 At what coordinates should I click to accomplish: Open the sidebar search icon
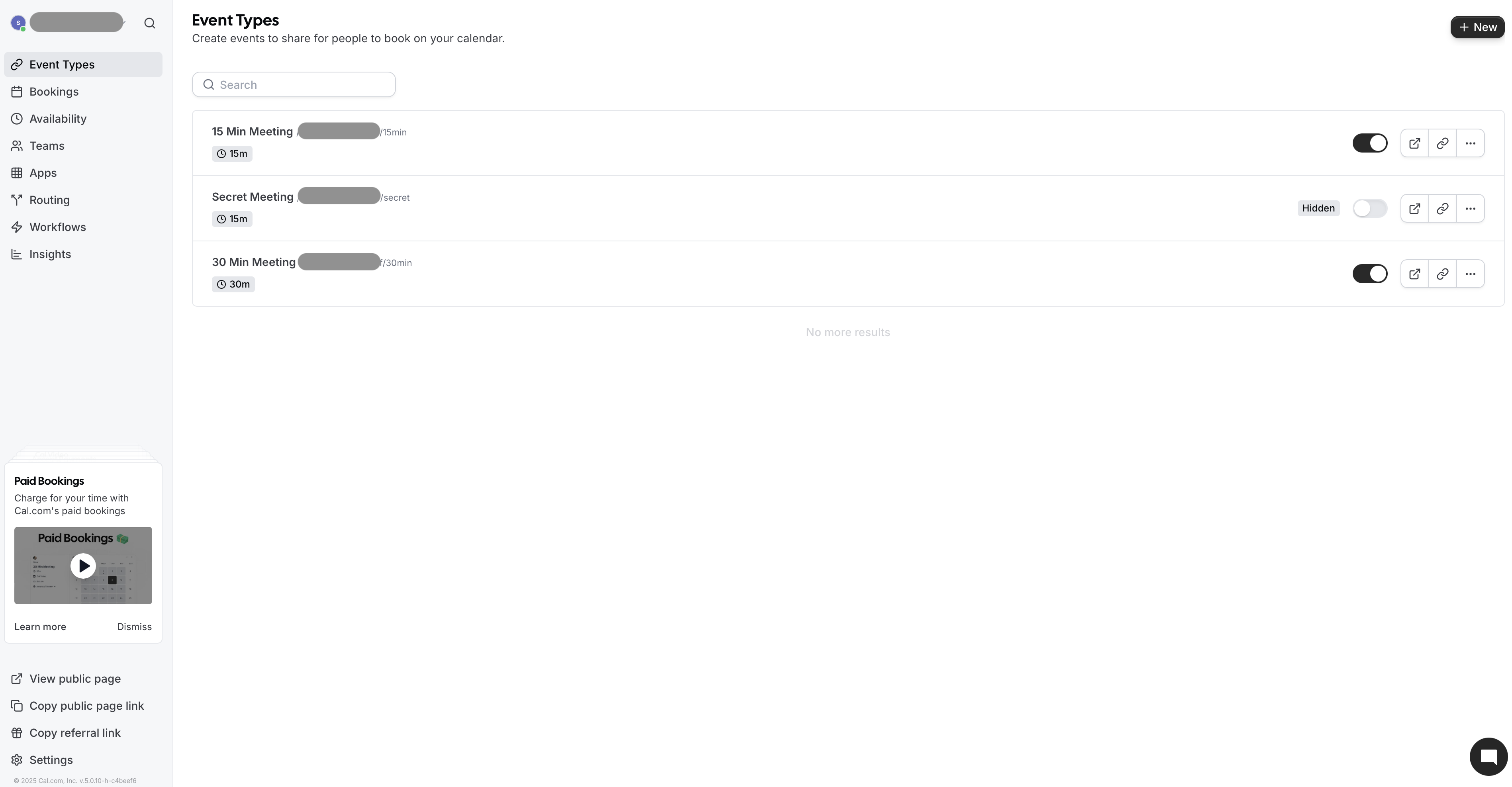pos(150,23)
